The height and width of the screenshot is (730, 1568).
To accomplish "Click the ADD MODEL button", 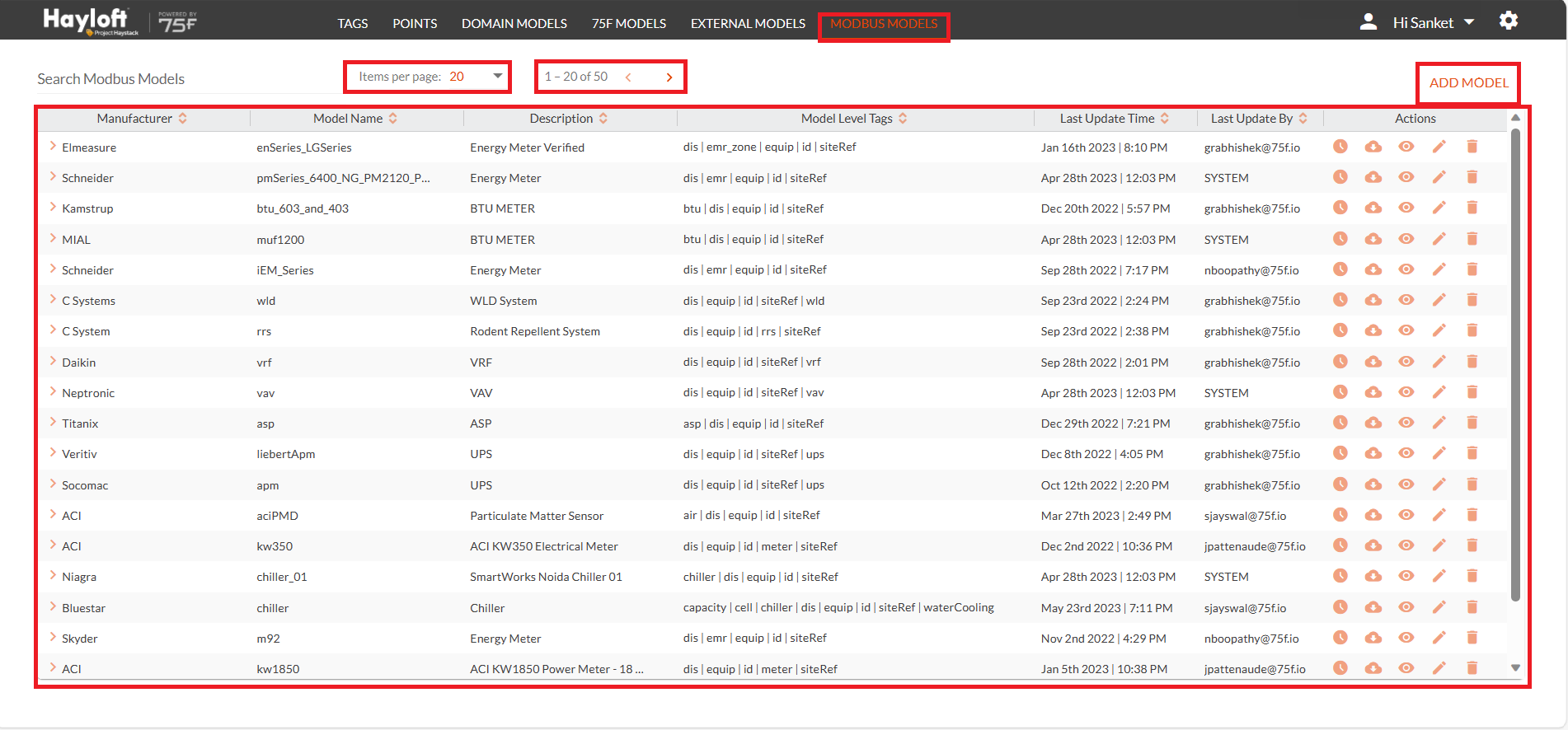I will tap(1469, 82).
